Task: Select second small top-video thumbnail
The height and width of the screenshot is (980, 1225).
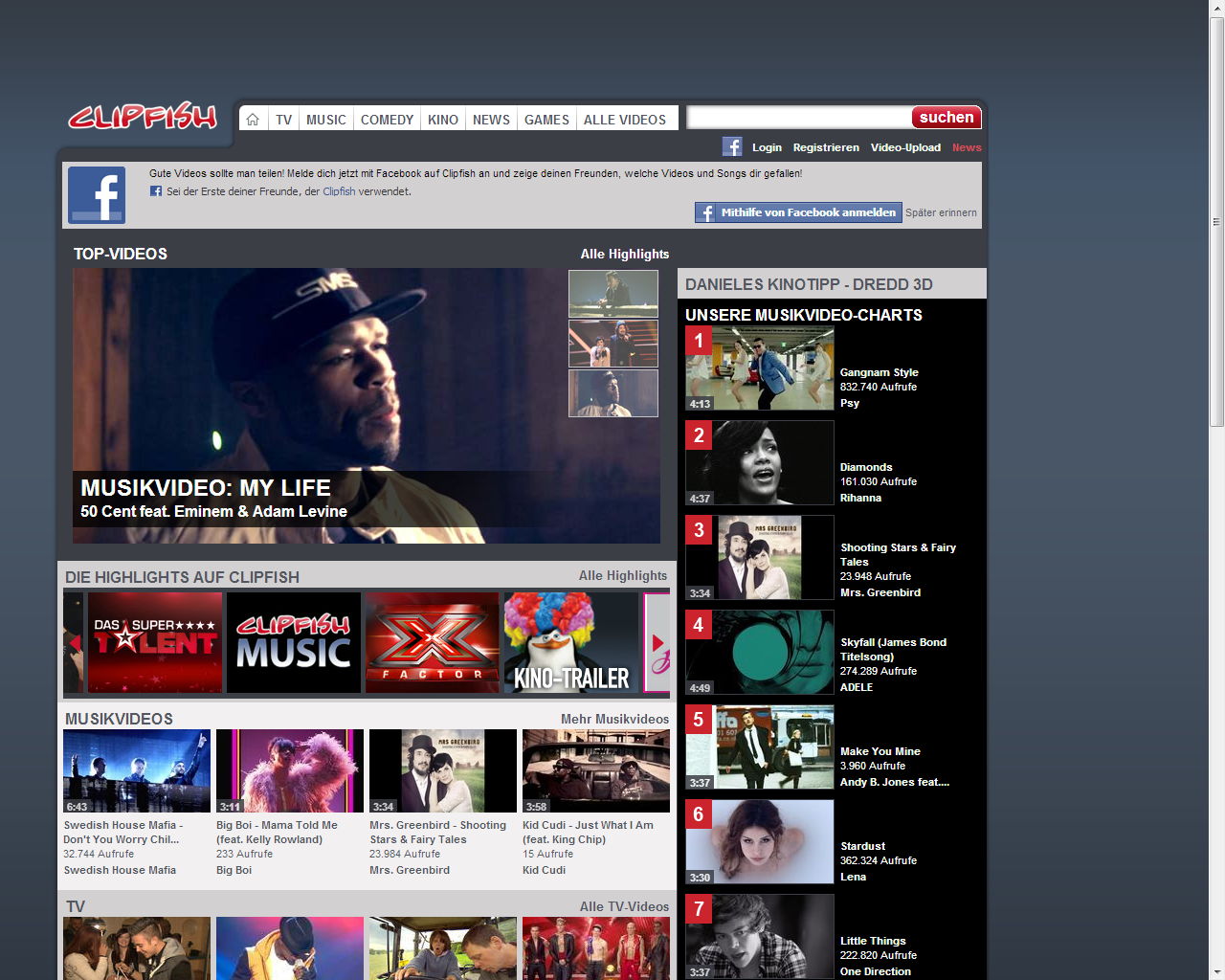Action: [x=613, y=344]
